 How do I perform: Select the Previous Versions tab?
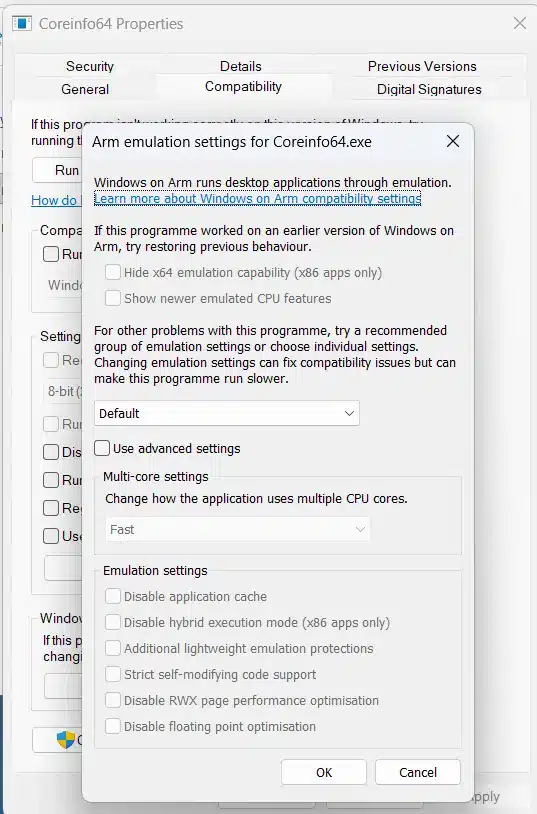coord(422,66)
